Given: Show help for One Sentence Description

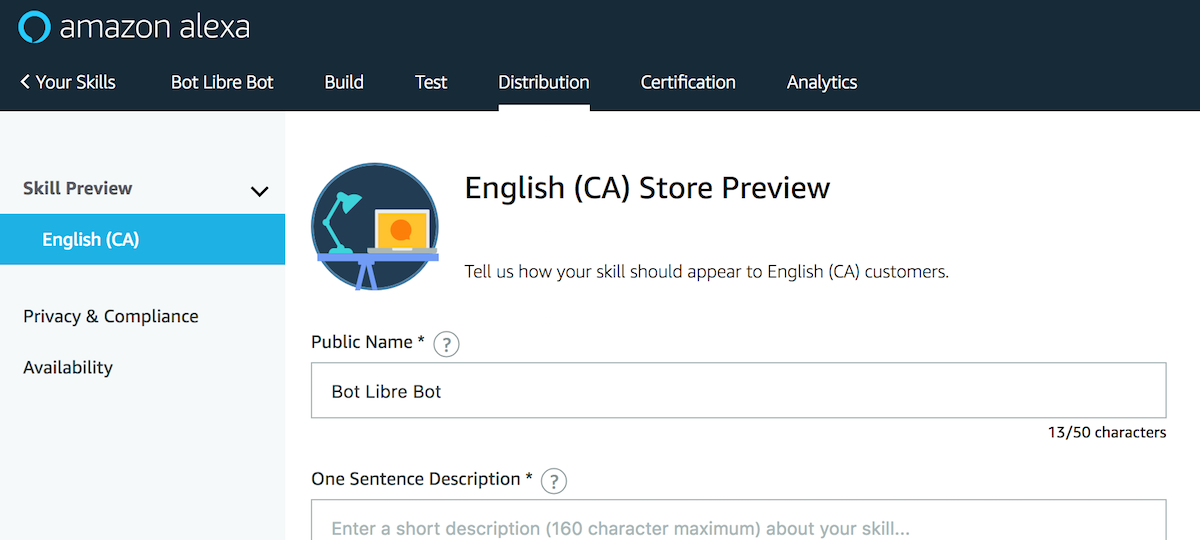Looking at the screenshot, I should [554, 481].
